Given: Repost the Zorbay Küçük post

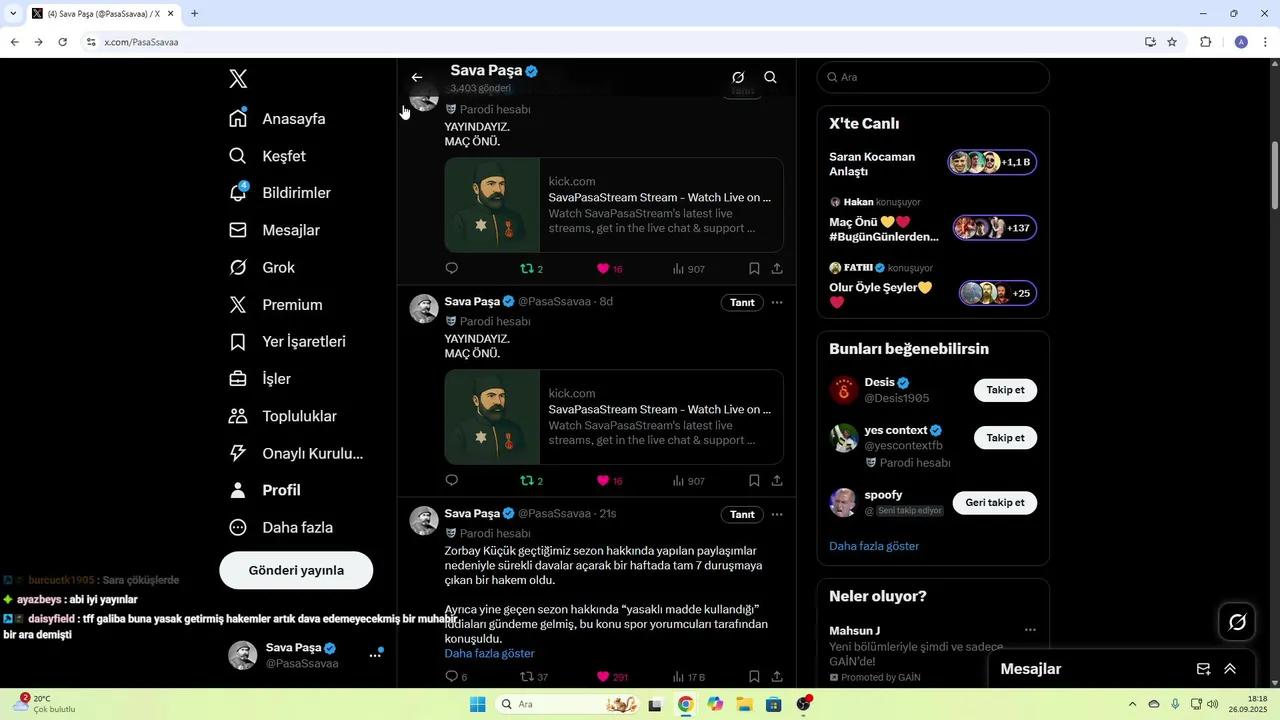Looking at the screenshot, I should (527, 677).
